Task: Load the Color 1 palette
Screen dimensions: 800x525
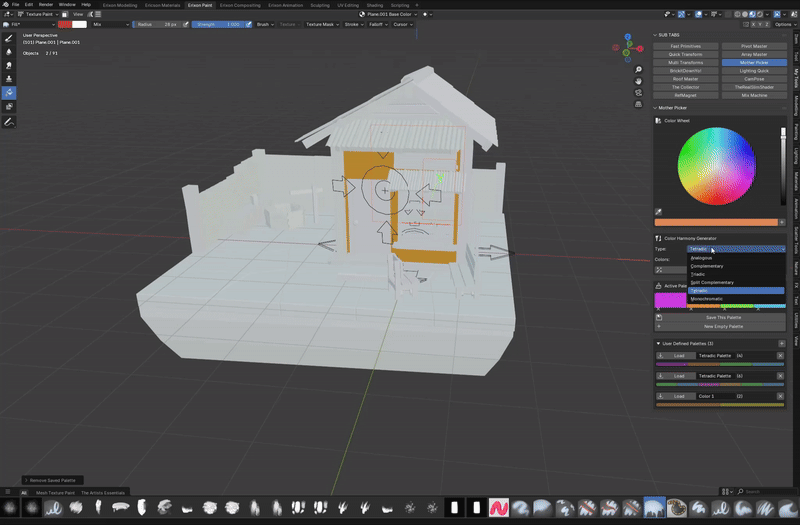Action: click(676, 396)
